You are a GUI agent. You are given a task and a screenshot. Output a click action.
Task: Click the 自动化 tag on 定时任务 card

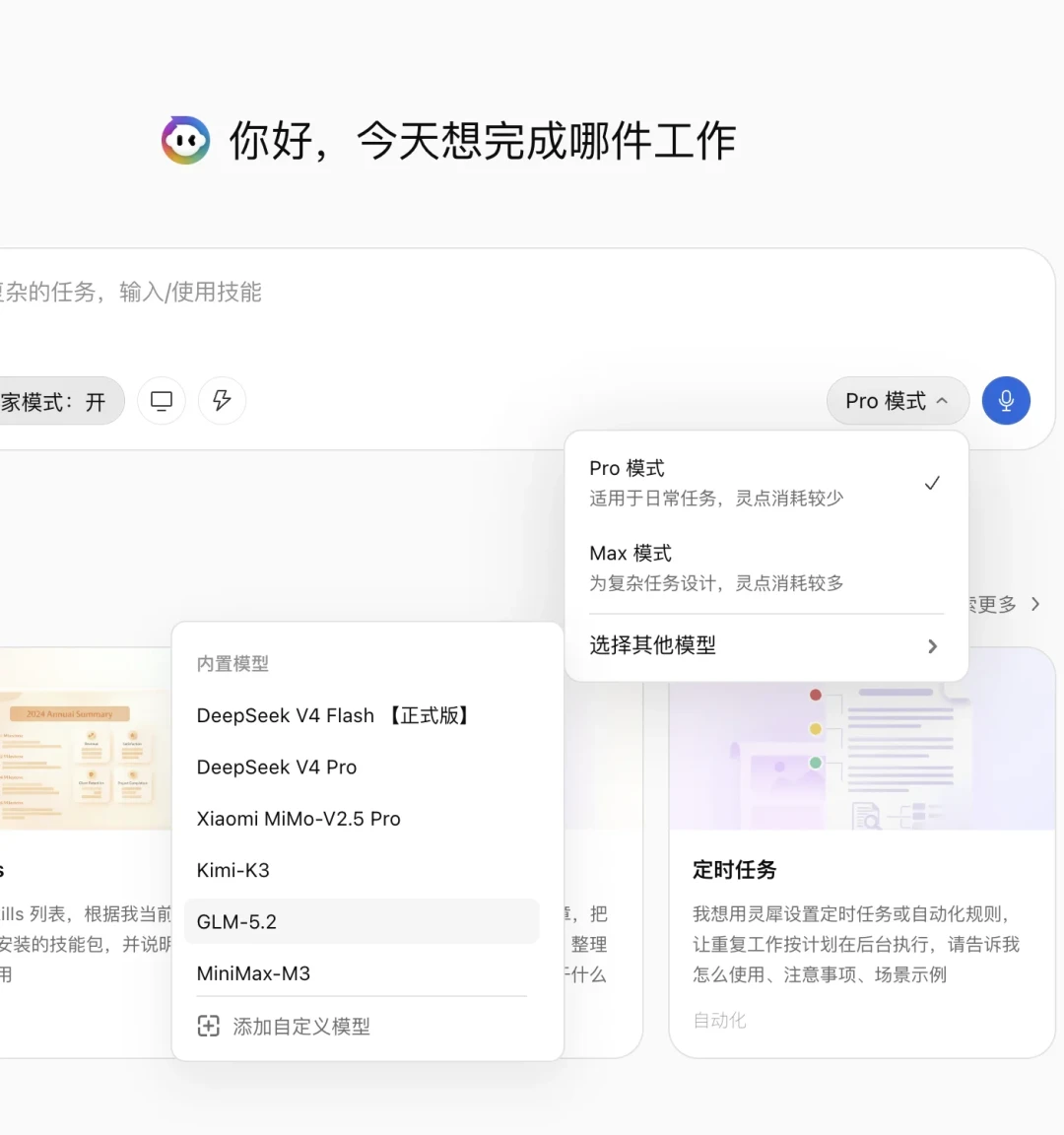tap(719, 1020)
